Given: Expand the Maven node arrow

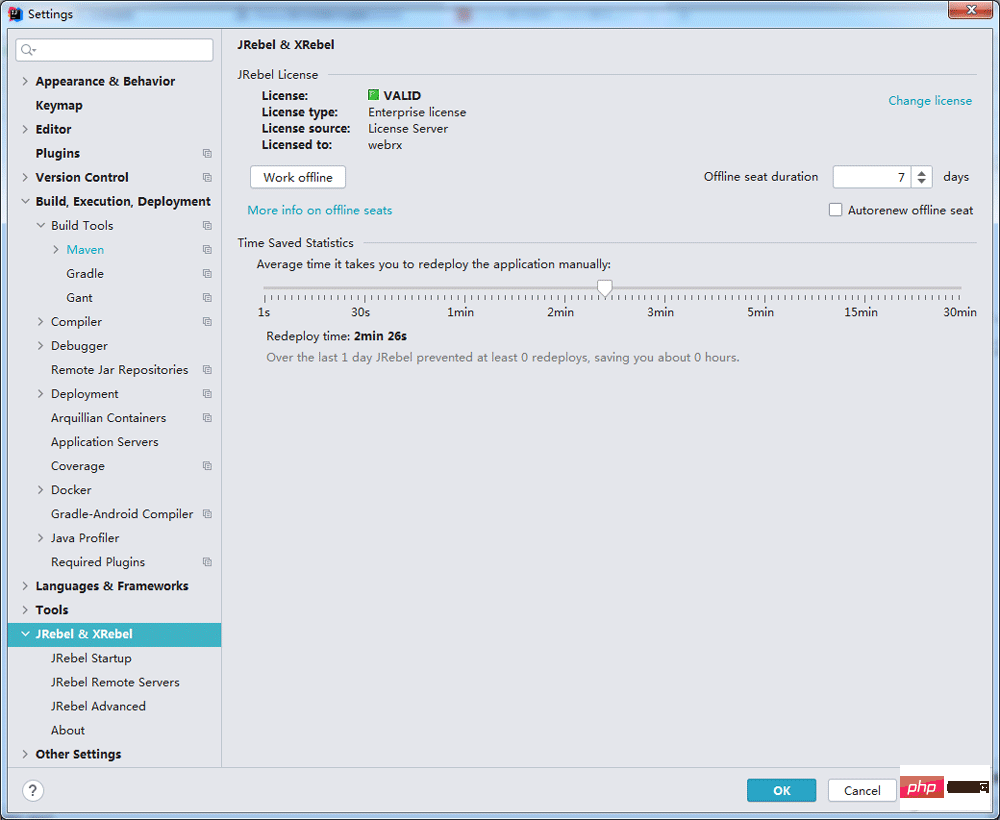Looking at the screenshot, I should (x=56, y=249).
